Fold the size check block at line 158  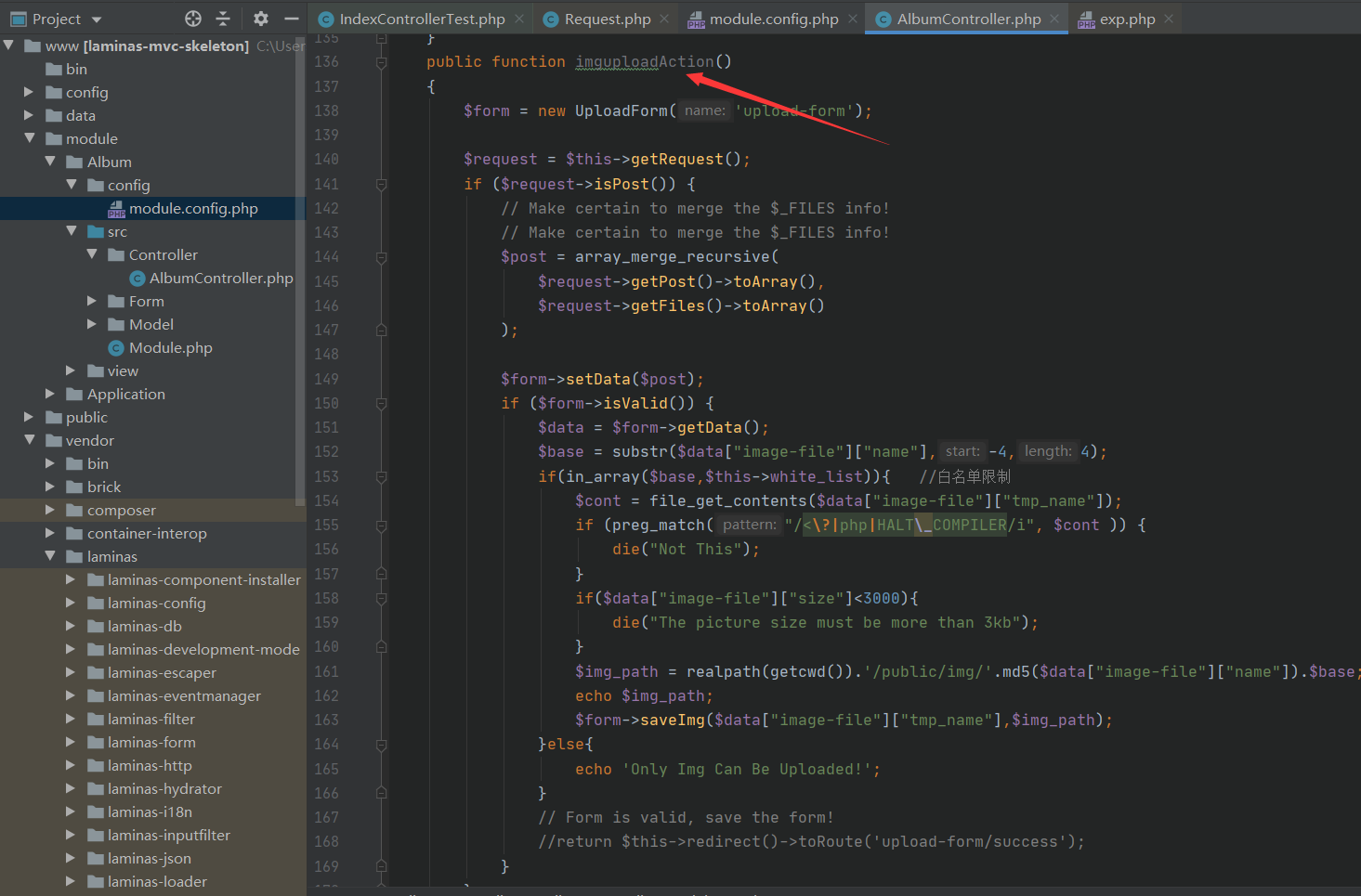pos(381,599)
